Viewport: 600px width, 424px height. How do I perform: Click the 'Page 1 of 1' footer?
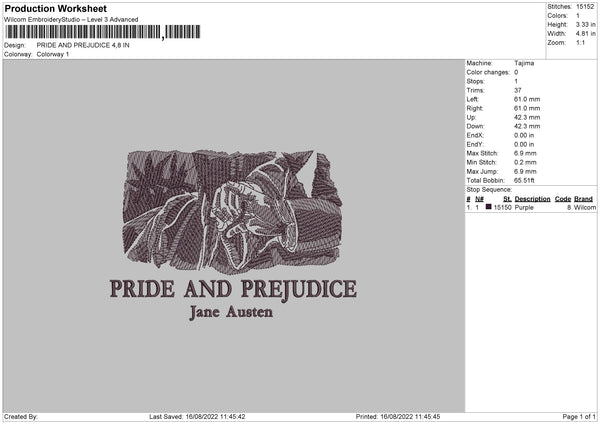pyautogui.click(x=579, y=416)
